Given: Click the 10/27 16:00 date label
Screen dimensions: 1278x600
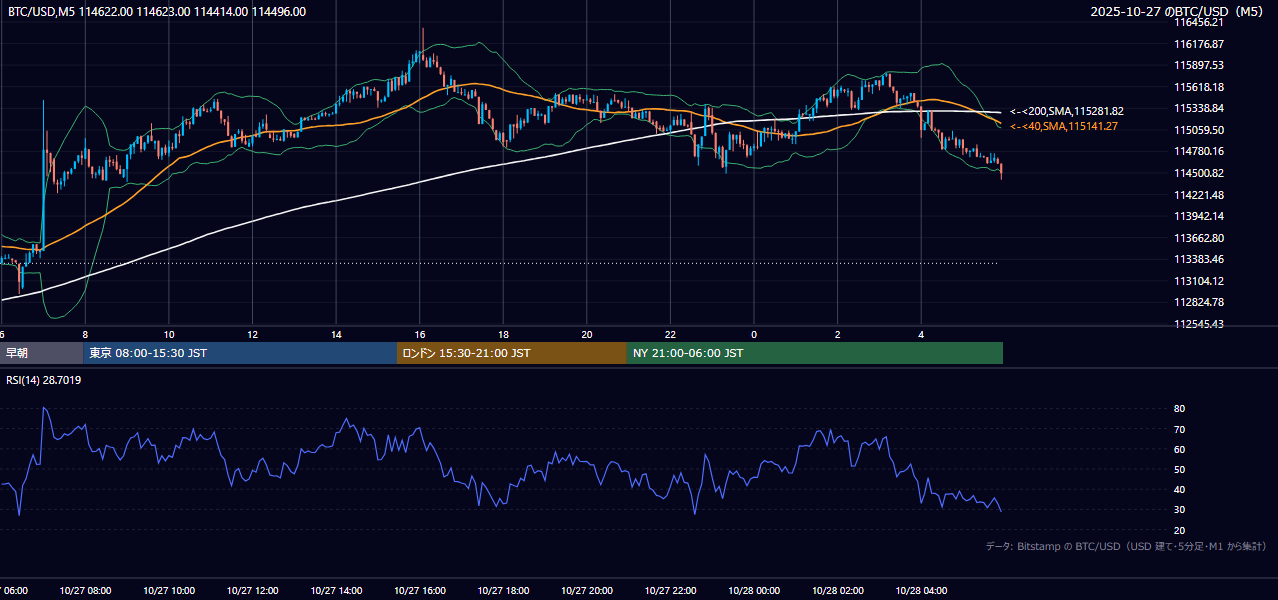Looking at the screenshot, I should 420,591.
